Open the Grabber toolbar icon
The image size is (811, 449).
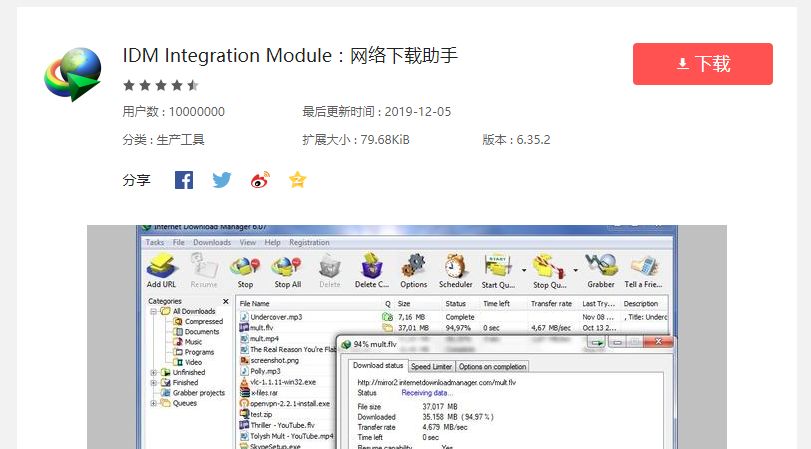click(600, 271)
